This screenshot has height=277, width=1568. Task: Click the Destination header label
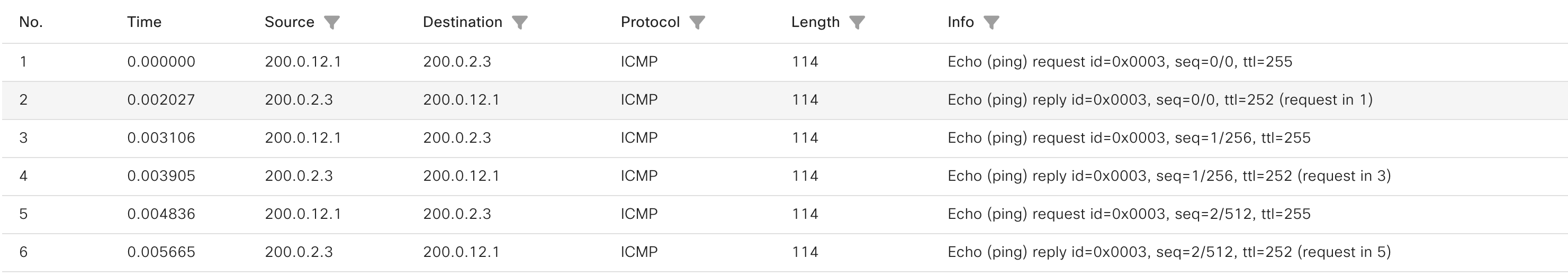coord(463,23)
